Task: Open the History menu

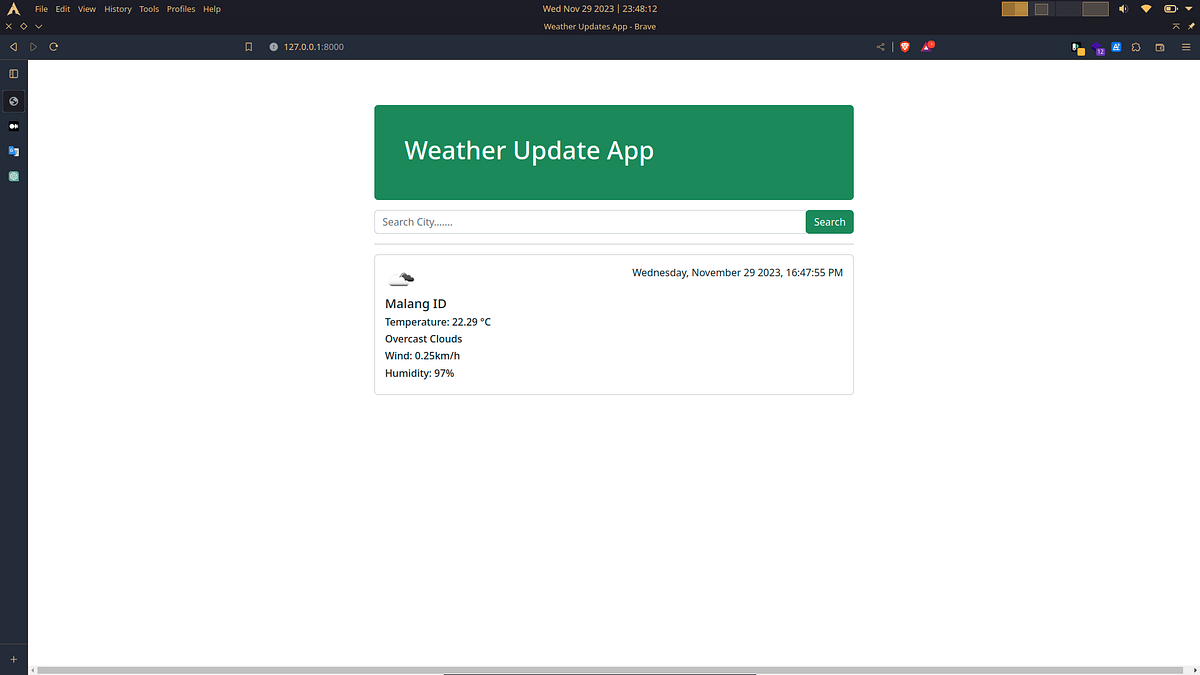Action: (117, 8)
